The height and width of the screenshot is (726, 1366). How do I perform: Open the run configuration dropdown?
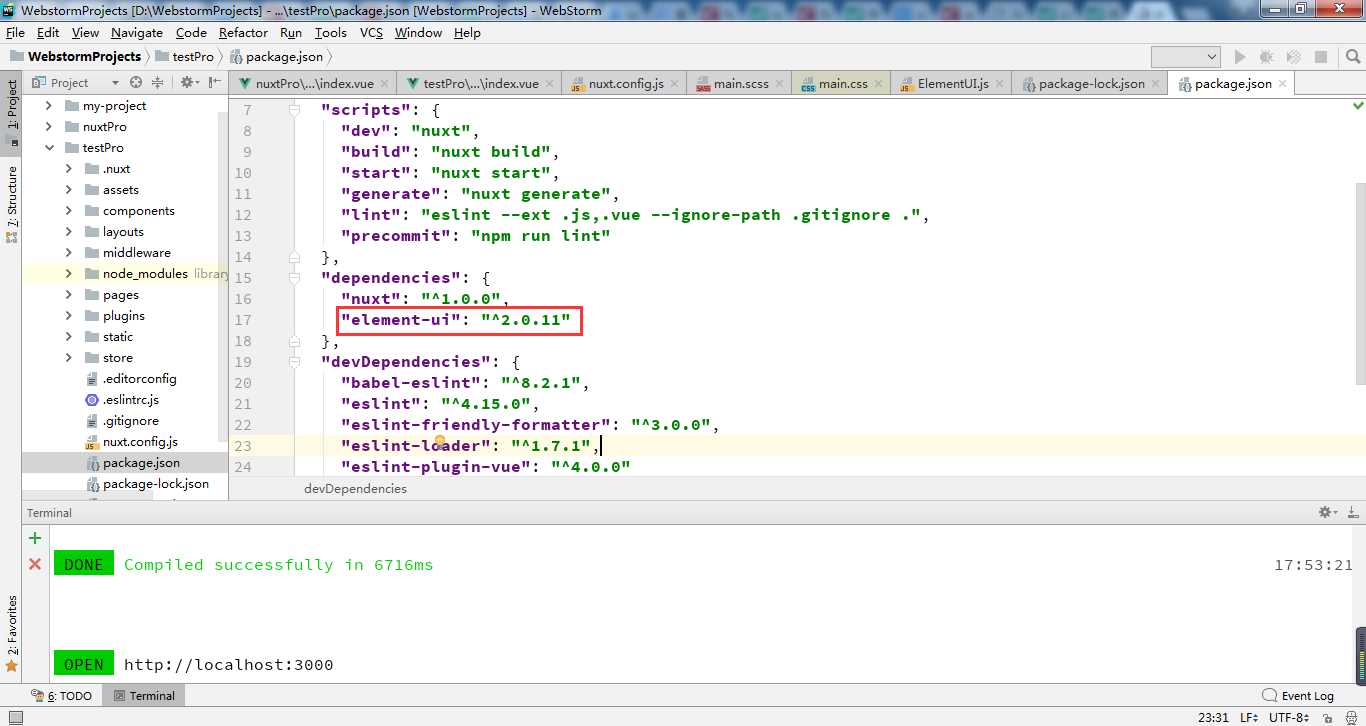(1186, 57)
